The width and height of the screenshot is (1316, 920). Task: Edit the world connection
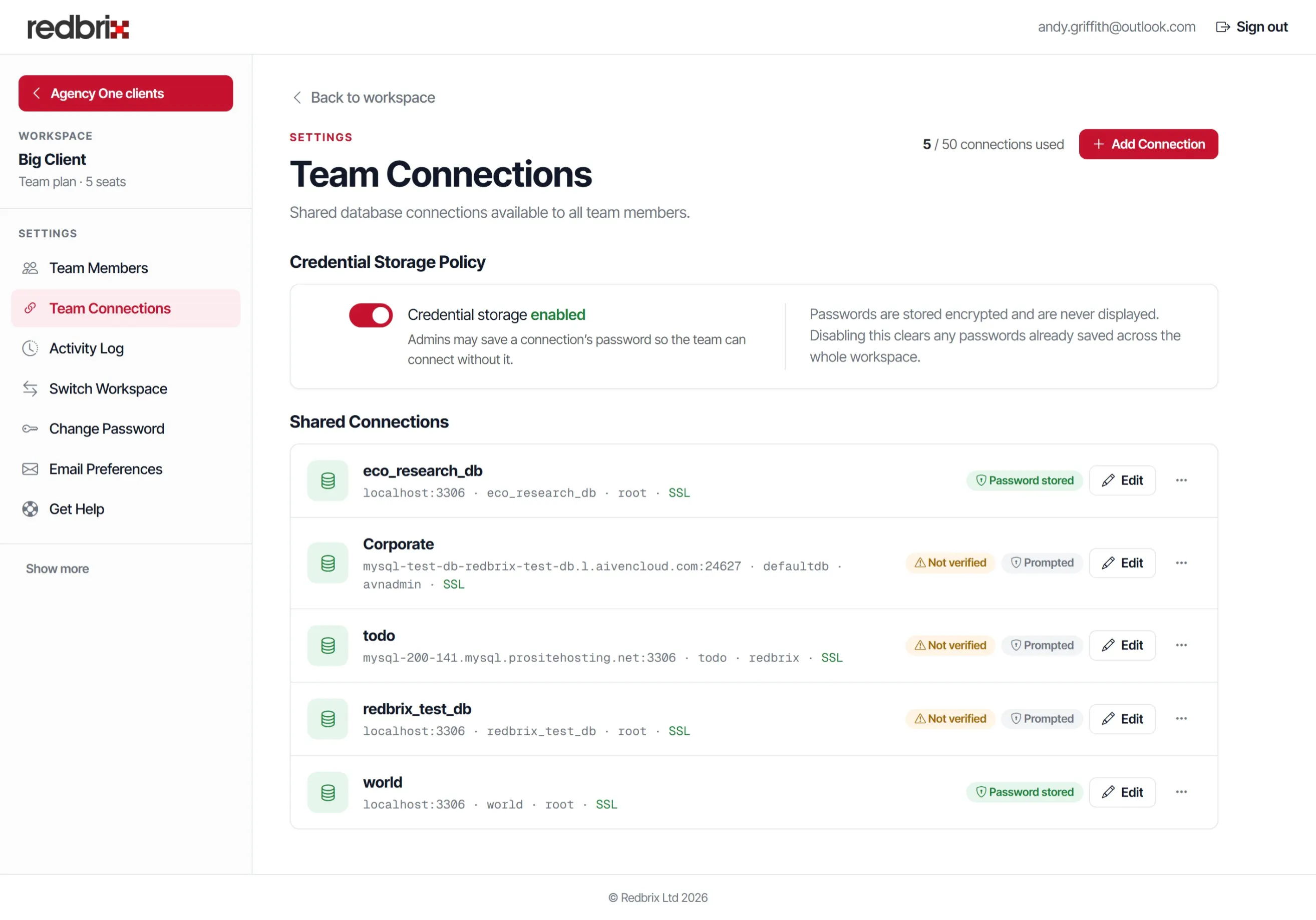pos(1122,792)
